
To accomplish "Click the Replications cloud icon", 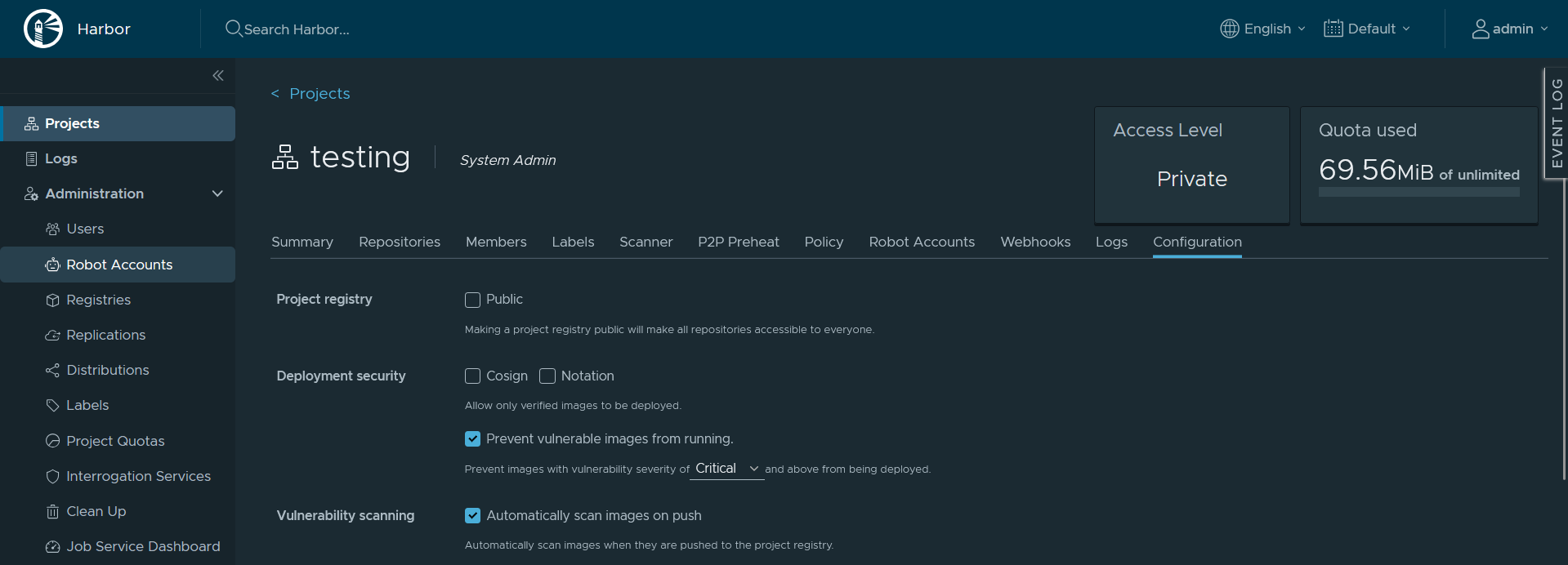I will click(53, 336).
